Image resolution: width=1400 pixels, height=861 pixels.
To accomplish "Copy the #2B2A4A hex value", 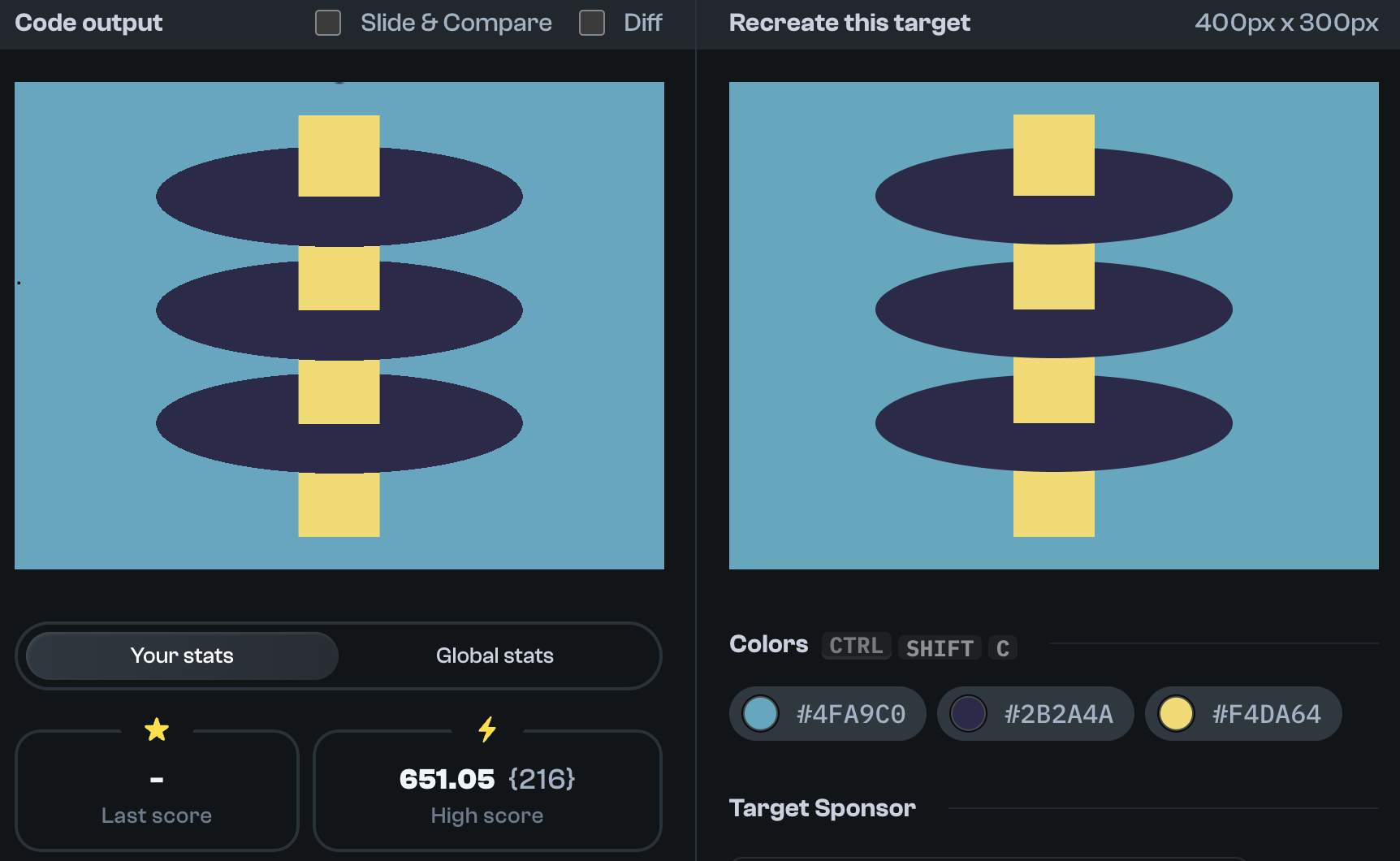I will tap(1059, 713).
